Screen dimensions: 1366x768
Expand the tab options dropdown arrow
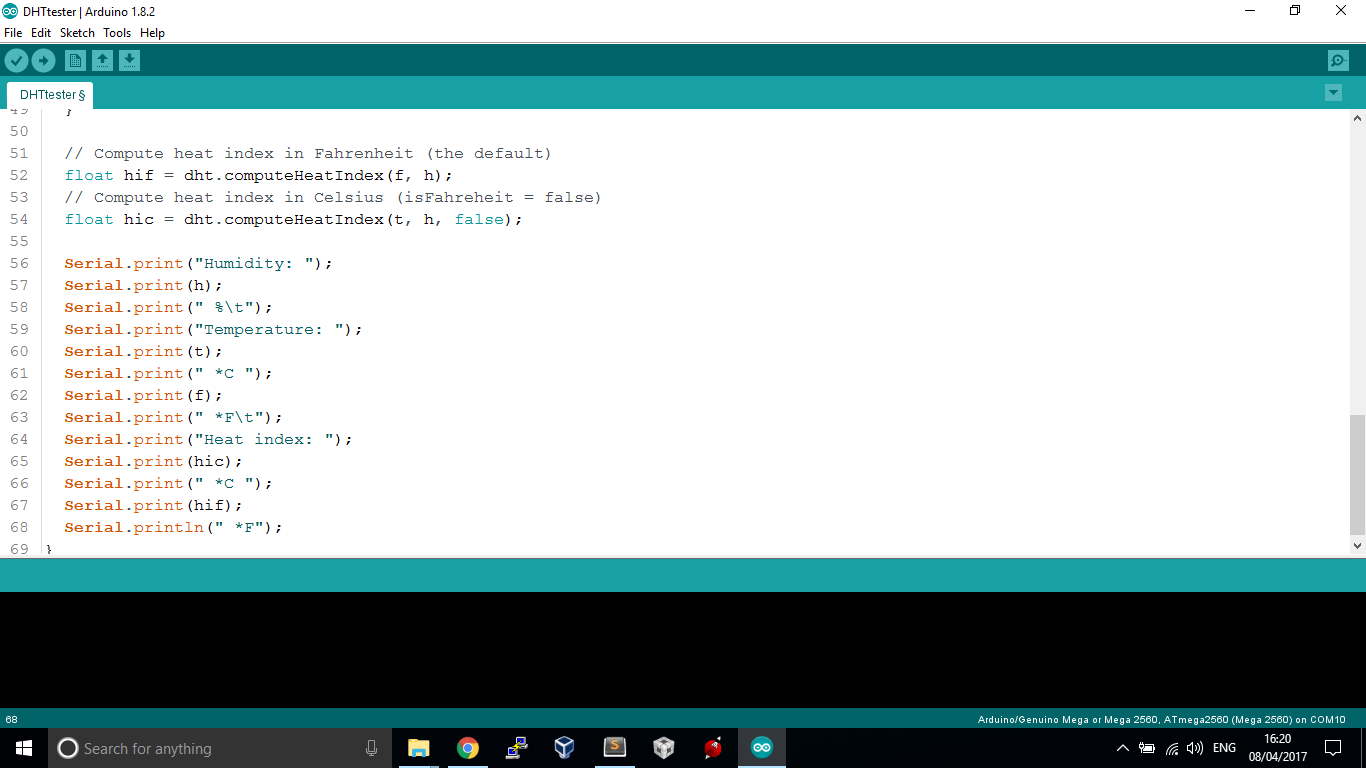1333,93
